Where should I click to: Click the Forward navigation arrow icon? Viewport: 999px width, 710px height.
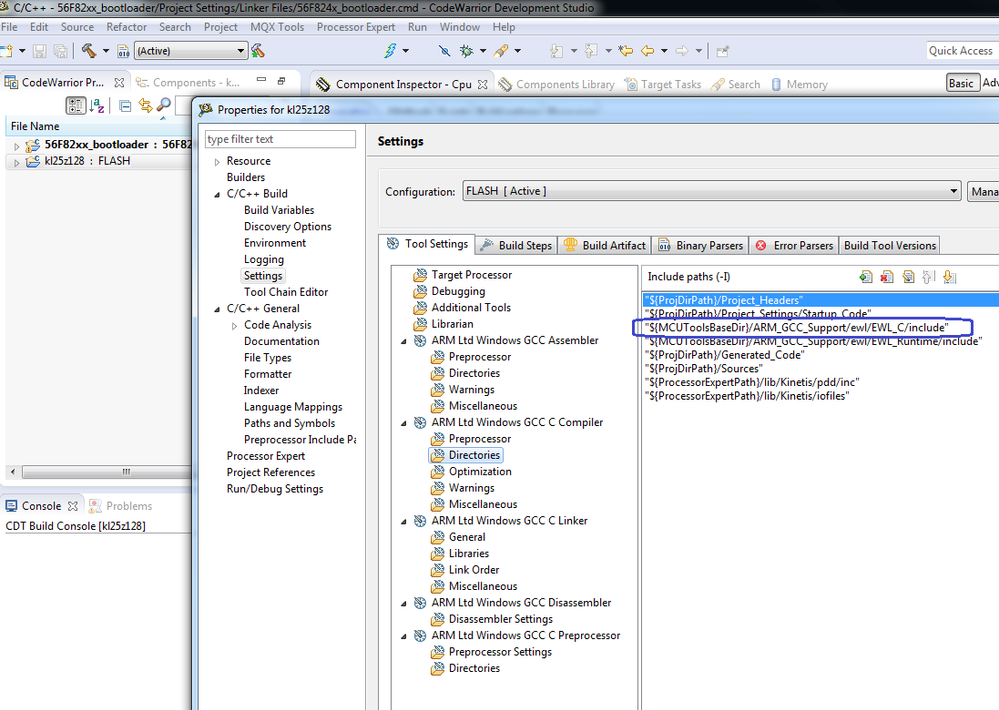682,51
